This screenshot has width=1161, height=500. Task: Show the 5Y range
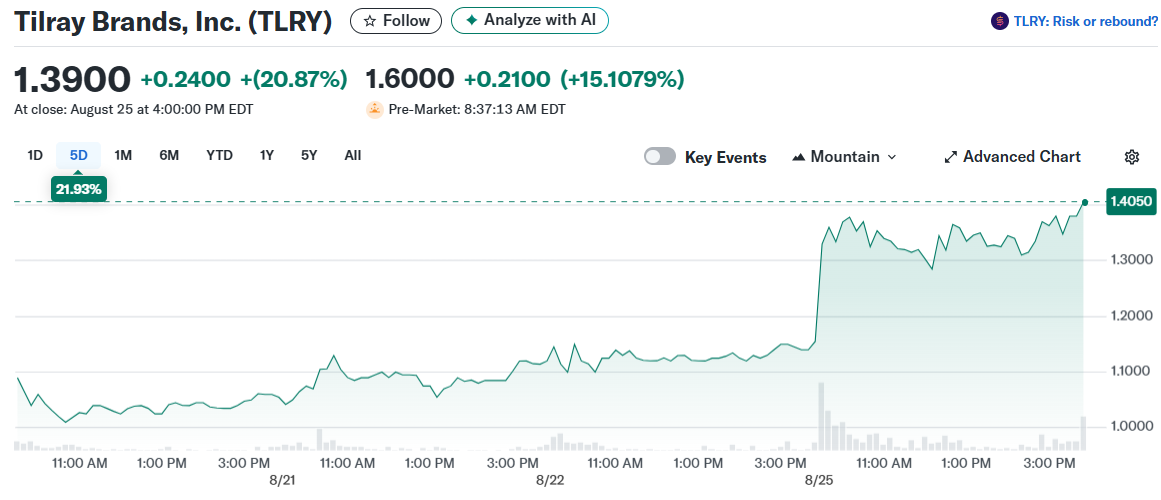click(x=309, y=156)
